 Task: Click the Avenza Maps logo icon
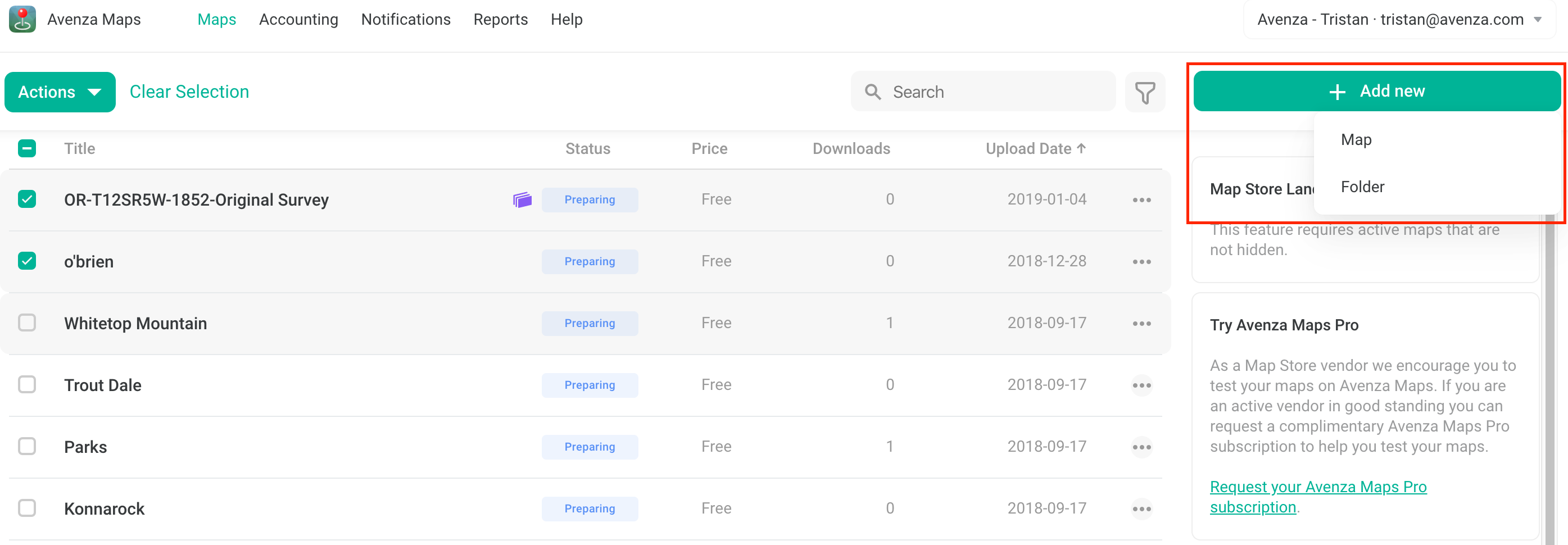(x=22, y=20)
